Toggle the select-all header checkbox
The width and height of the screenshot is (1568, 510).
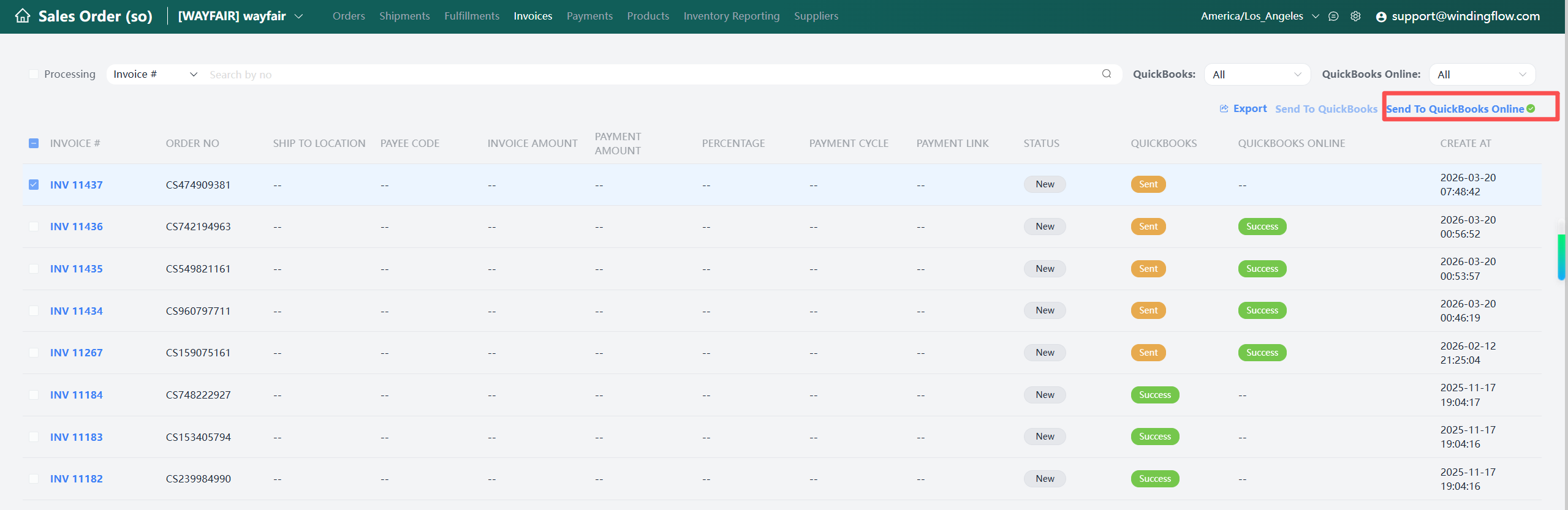34,143
